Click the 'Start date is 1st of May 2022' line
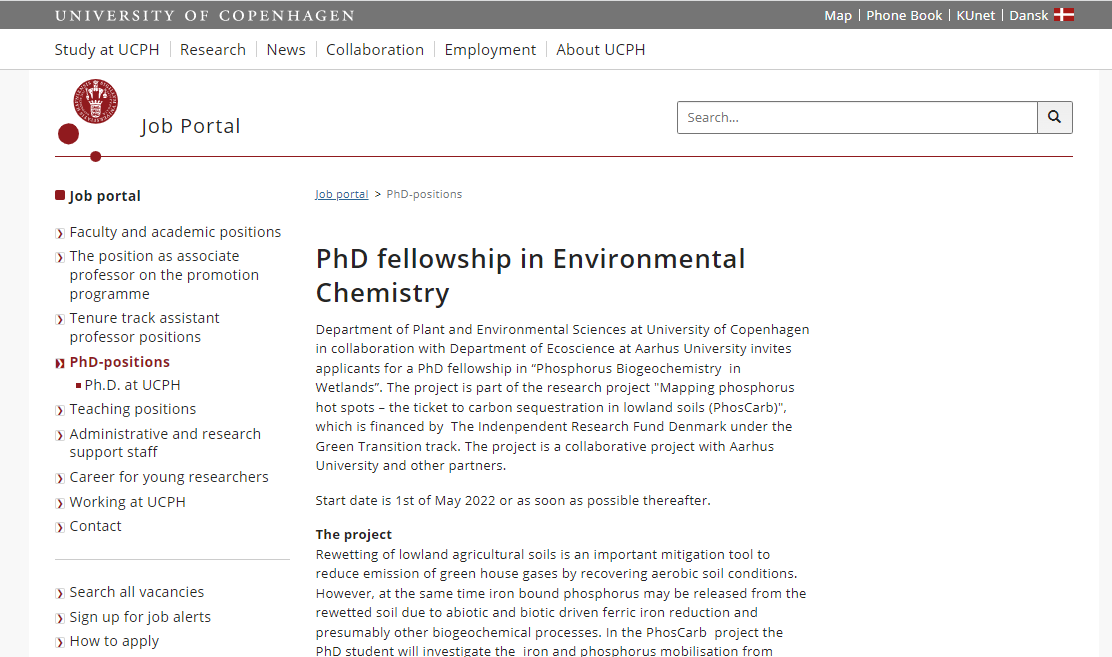Screen dimensions: 1112x657 pos(513,500)
